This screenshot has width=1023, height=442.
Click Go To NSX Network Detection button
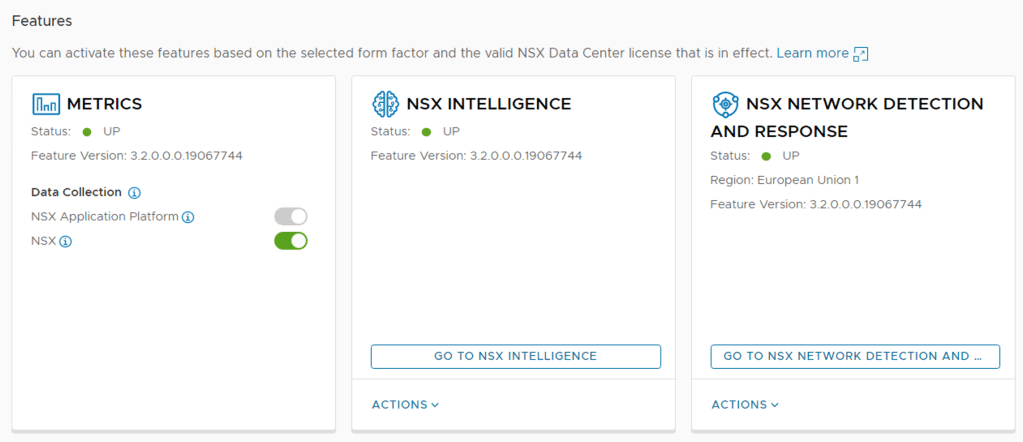point(855,356)
